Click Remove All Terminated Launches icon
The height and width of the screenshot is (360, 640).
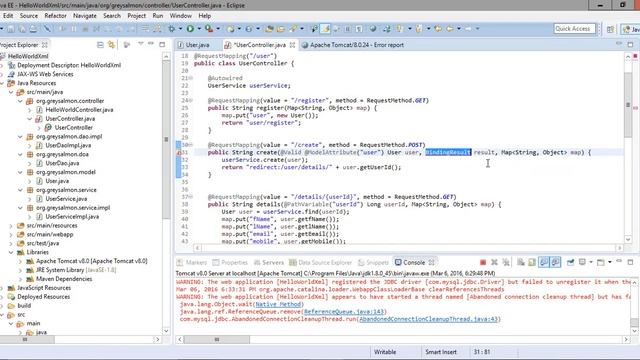(x=506, y=262)
